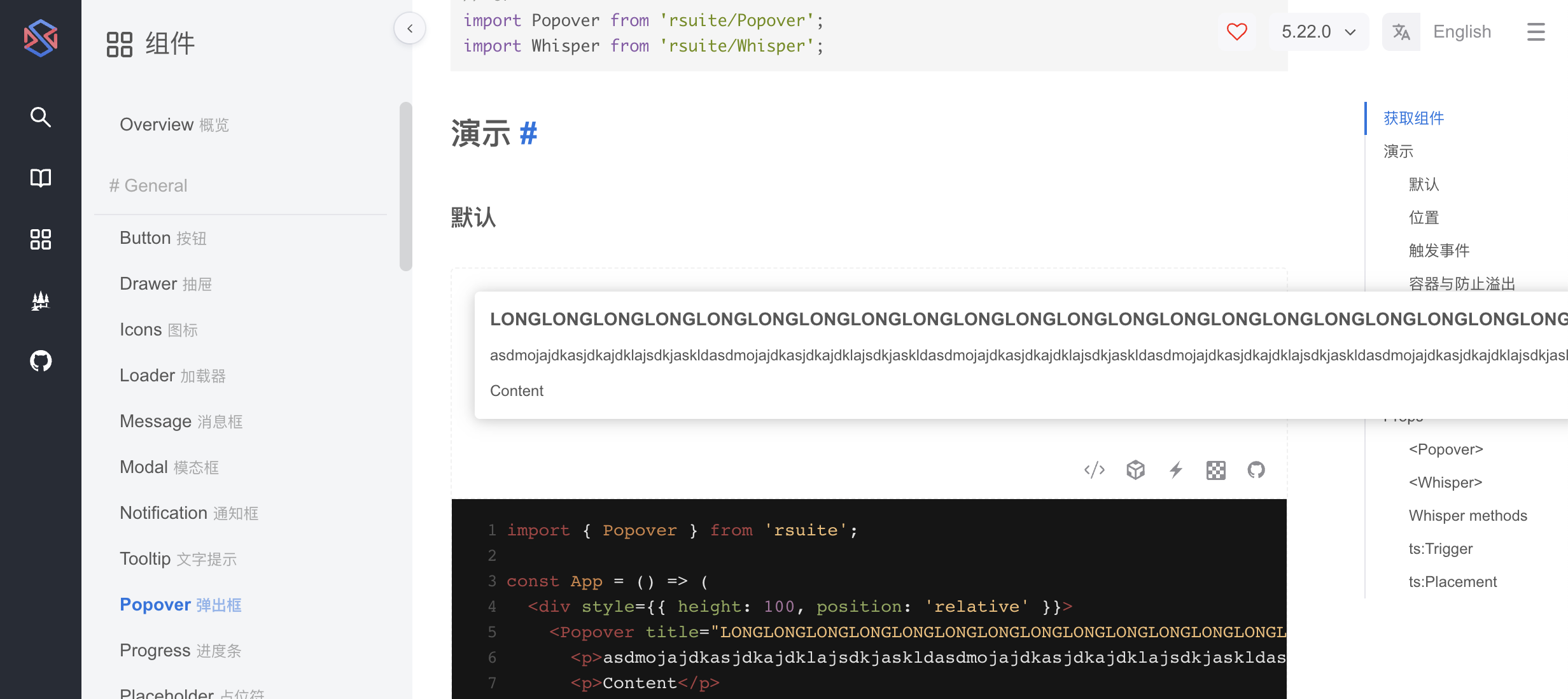Open the resources tree icon in sidebar
The height and width of the screenshot is (699, 1568).
click(40, 300)
